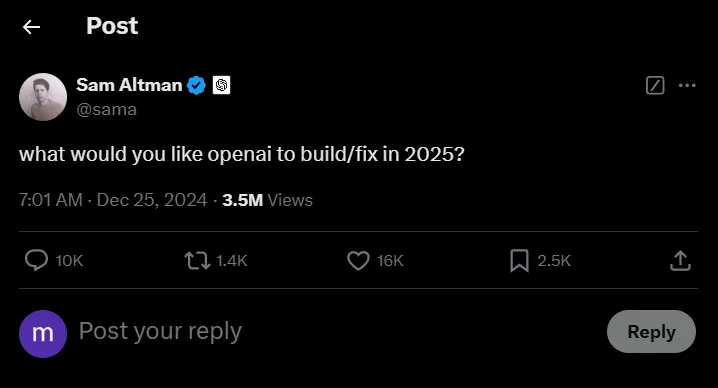
Task: Click the purple 'm' user avatar
Action: [43, 334]
